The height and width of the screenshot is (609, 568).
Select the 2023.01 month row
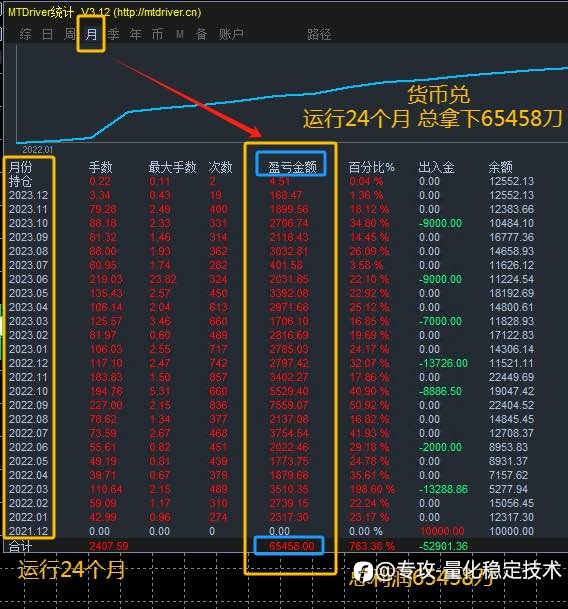[271, 349]
